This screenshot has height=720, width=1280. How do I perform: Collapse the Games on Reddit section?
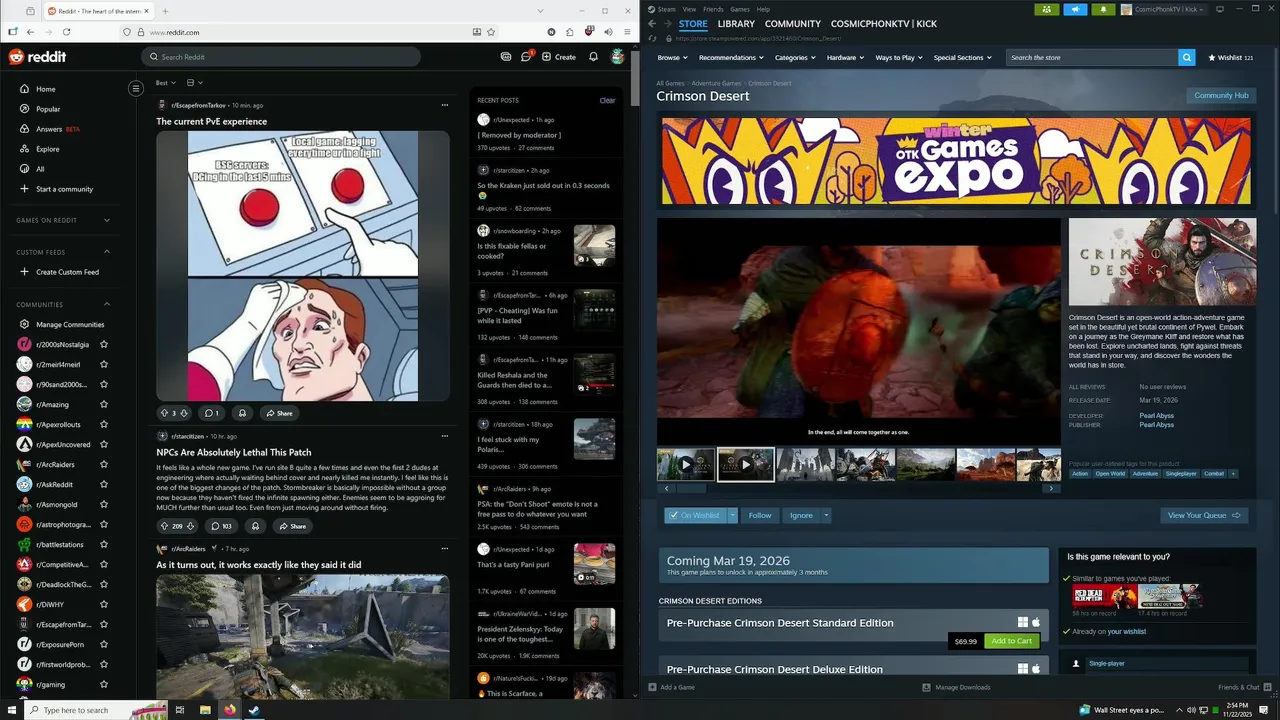pos(107,220)
